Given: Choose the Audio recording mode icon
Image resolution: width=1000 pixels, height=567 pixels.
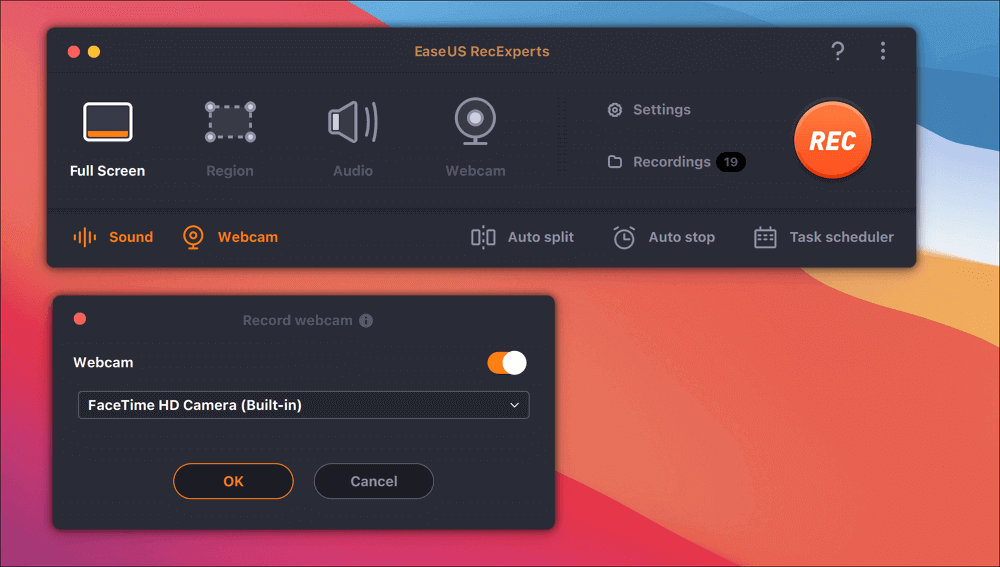Looking at the screenshot, I should click(353, 123).
